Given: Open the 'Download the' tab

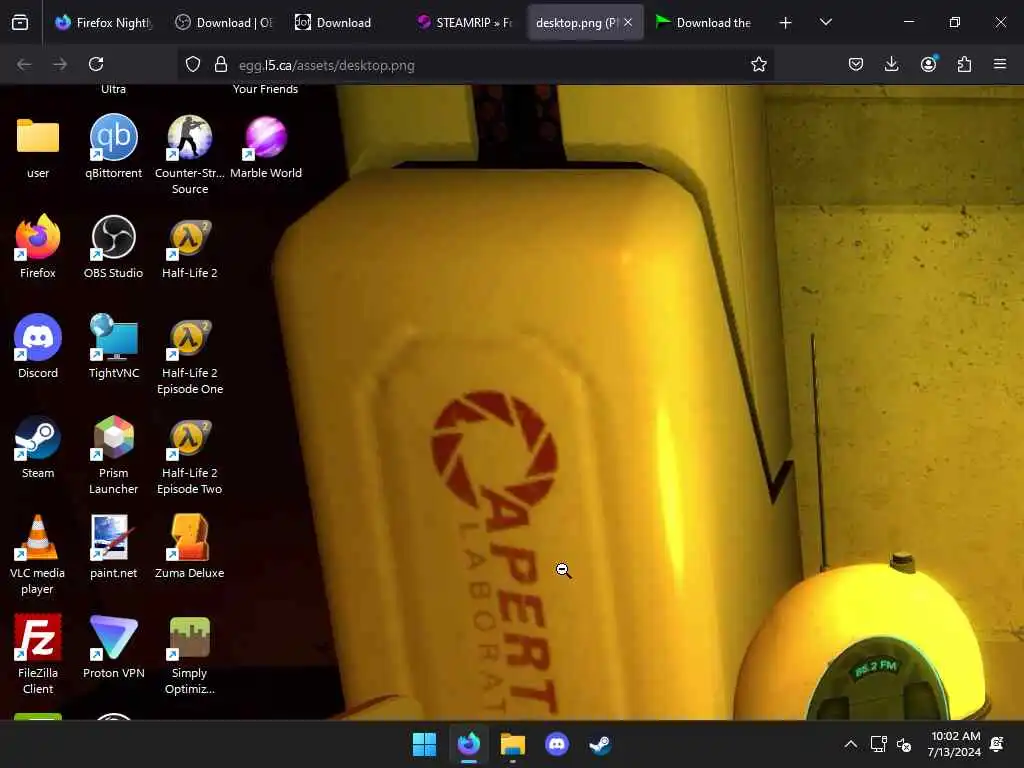Looking at the screenshot, I should [x=704, y=23].
